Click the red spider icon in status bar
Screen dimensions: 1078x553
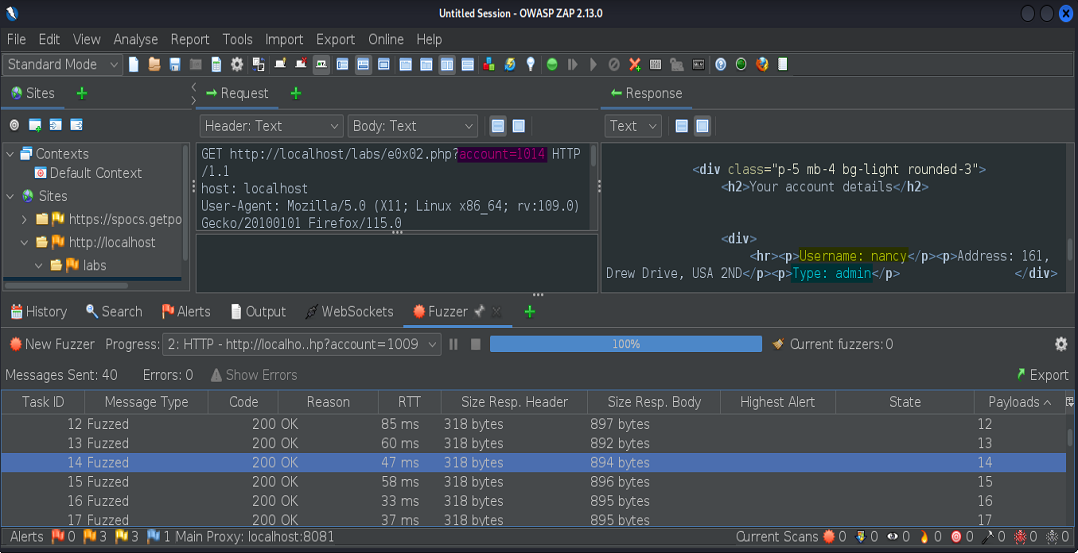click(x=1020, y=536)
